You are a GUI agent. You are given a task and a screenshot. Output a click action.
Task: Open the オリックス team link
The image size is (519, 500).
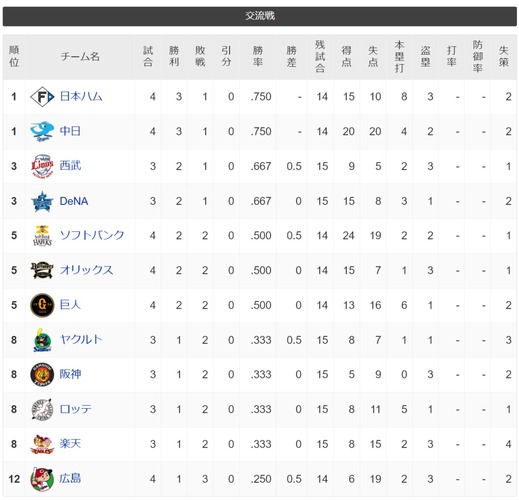87,270
